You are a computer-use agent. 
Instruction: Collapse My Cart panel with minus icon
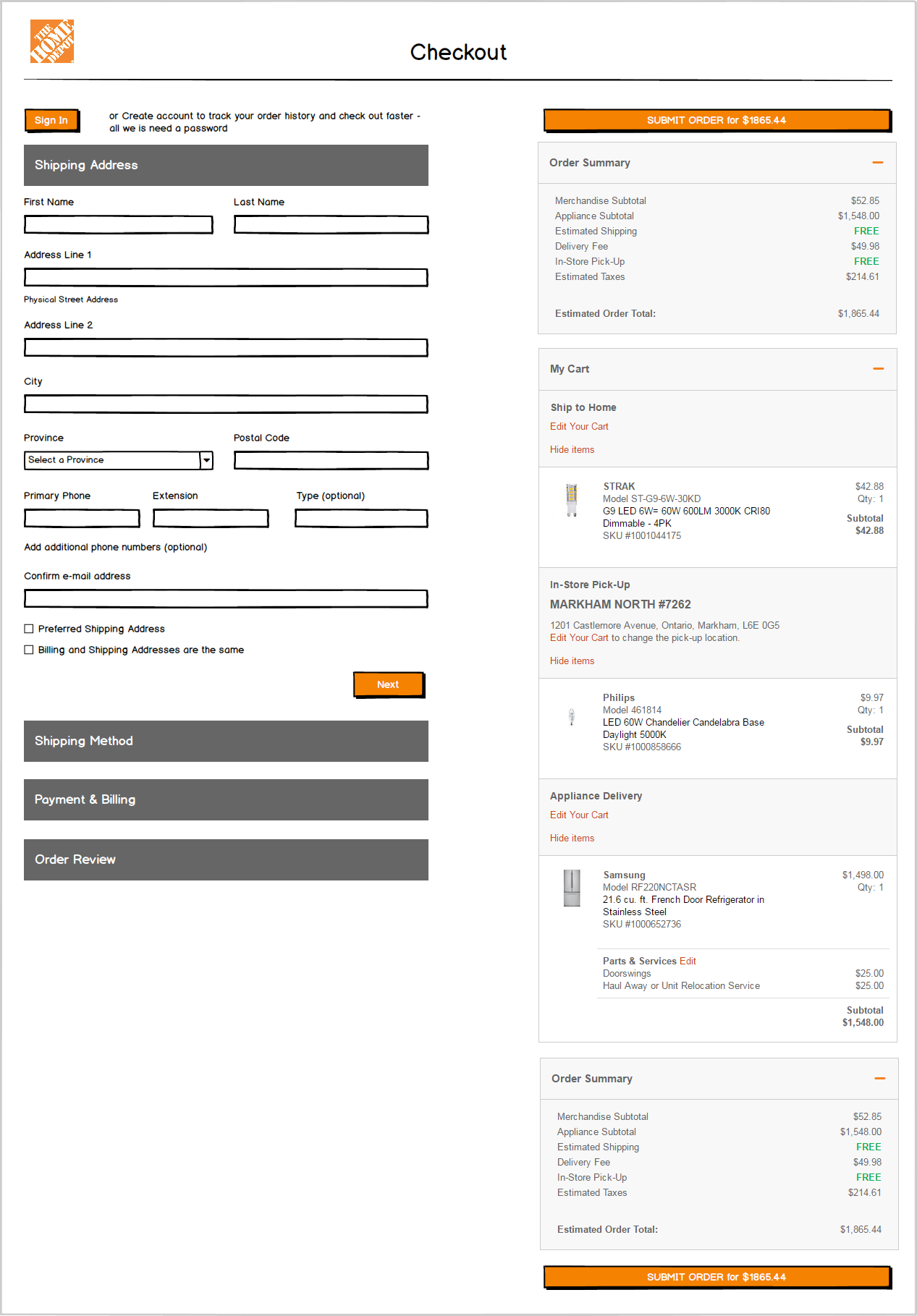click(879, 369)
